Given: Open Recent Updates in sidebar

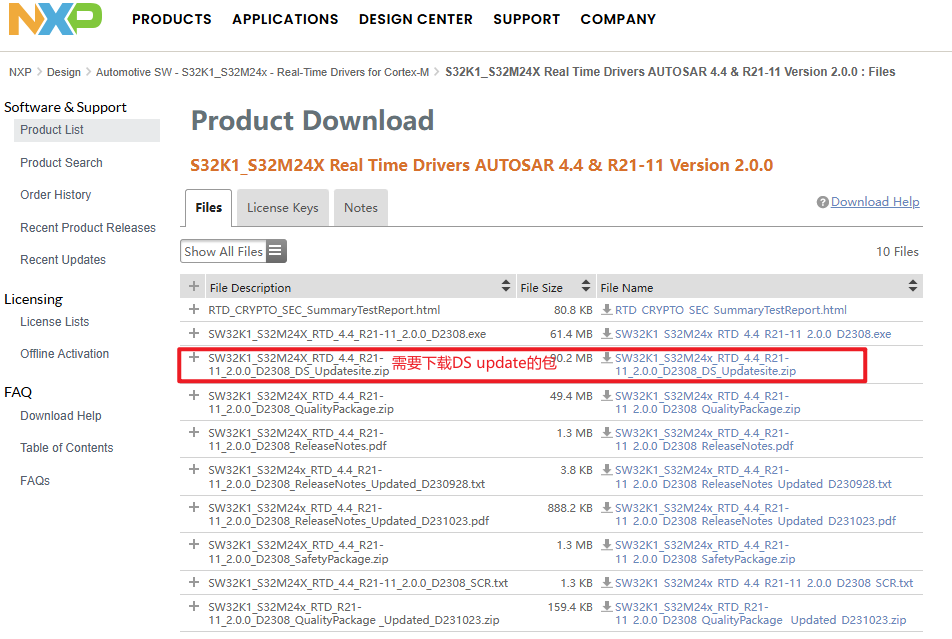Looking at the screenshot, I should 63,260.
